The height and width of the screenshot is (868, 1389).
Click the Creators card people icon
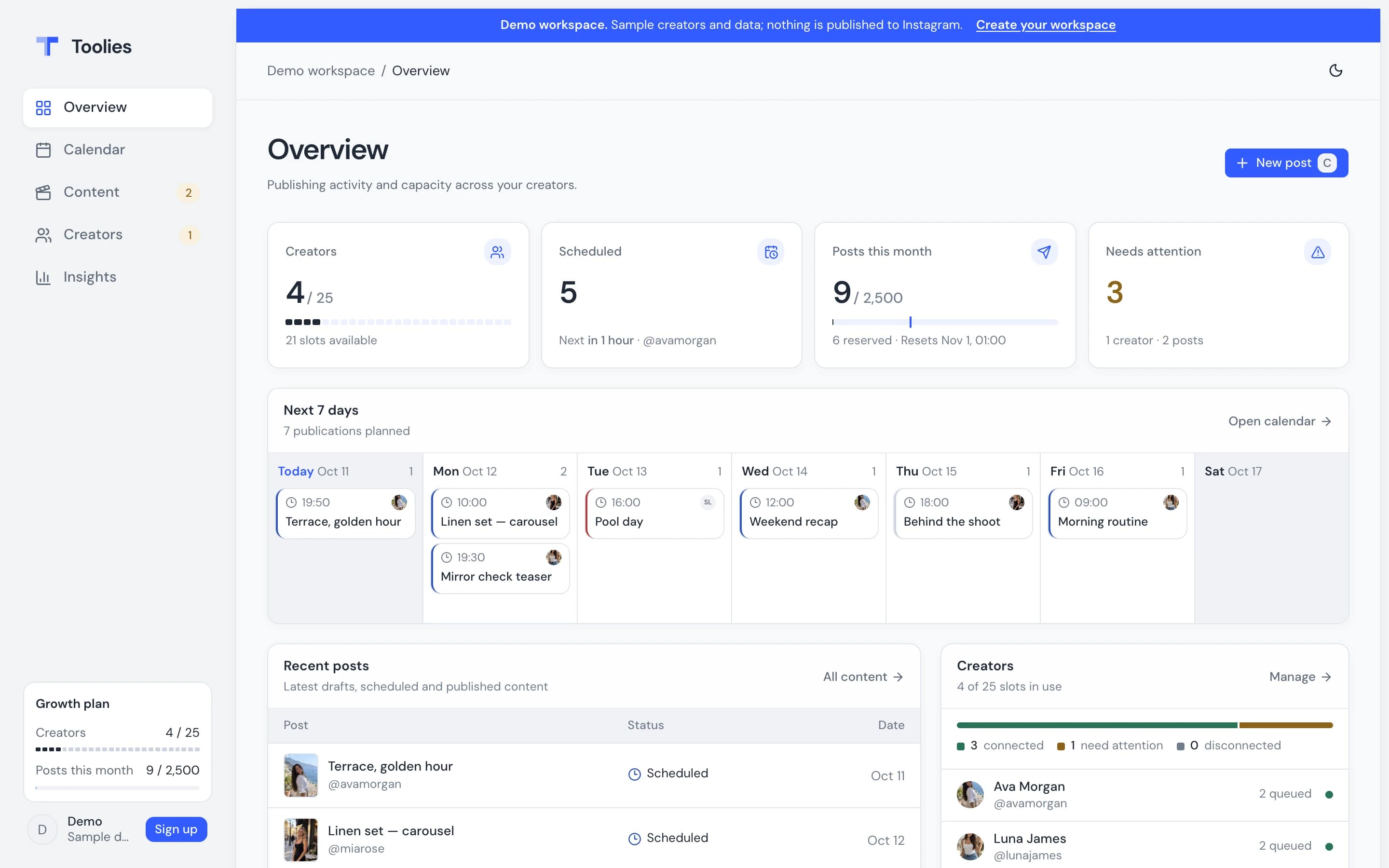coord(497,251)
